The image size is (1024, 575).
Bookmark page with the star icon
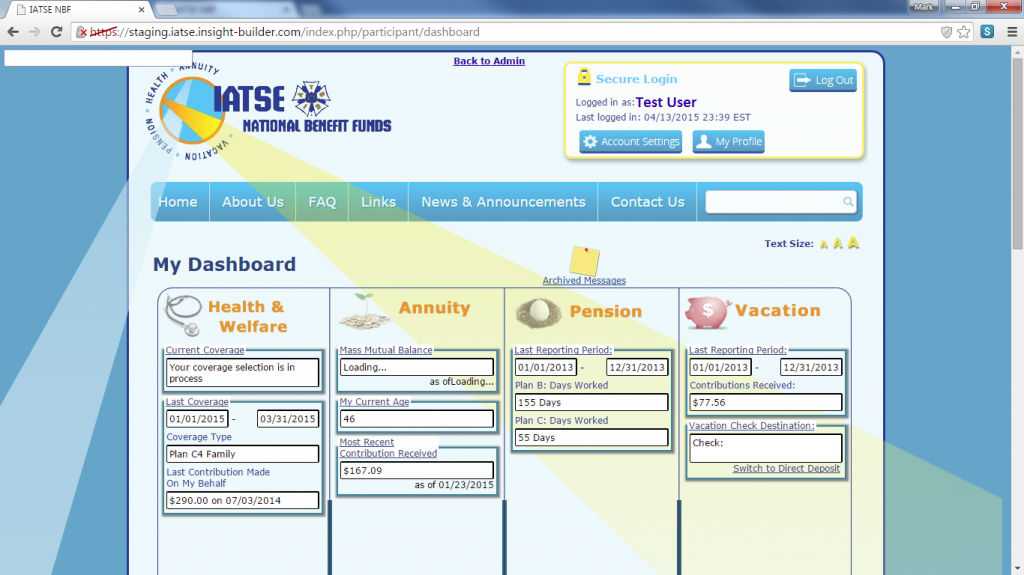pyautogui.click(x=964, y=32)
